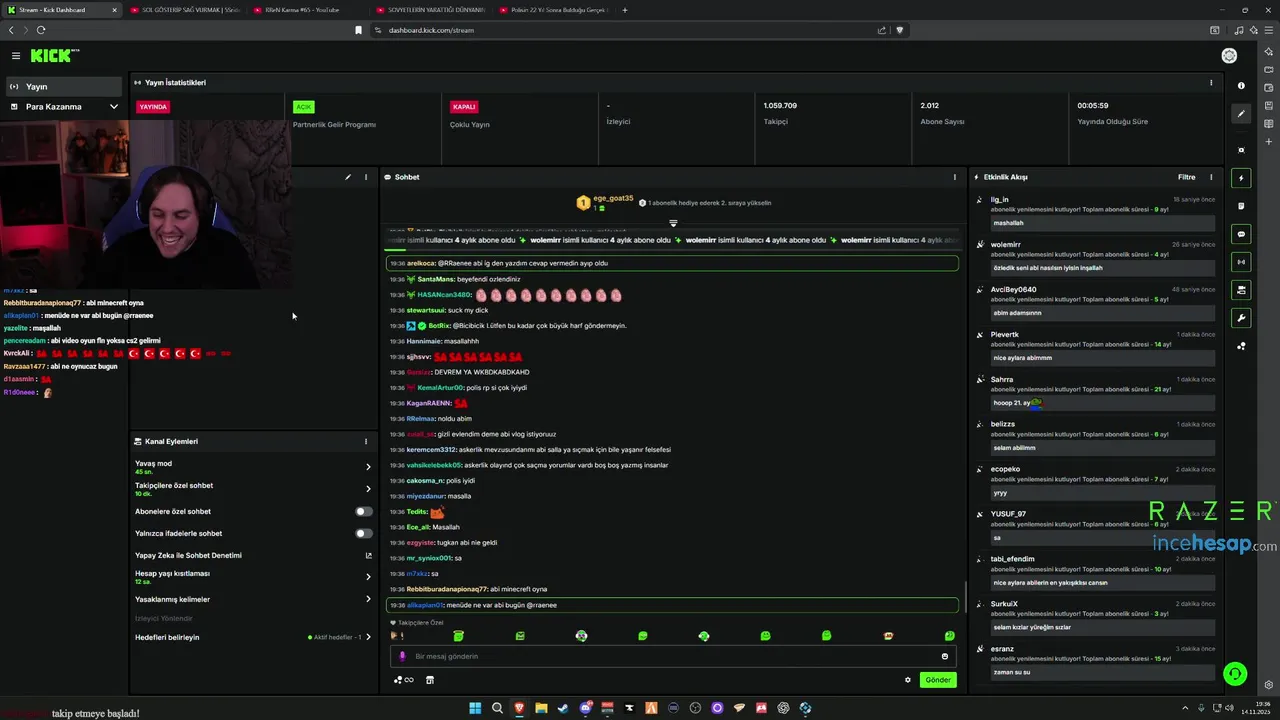Image resolution: width=1280 pixels, height=720 pixels.
Task: Click the AÇIK Partnerlik Gelir Programı badge
Action: [x=303, y=107]
